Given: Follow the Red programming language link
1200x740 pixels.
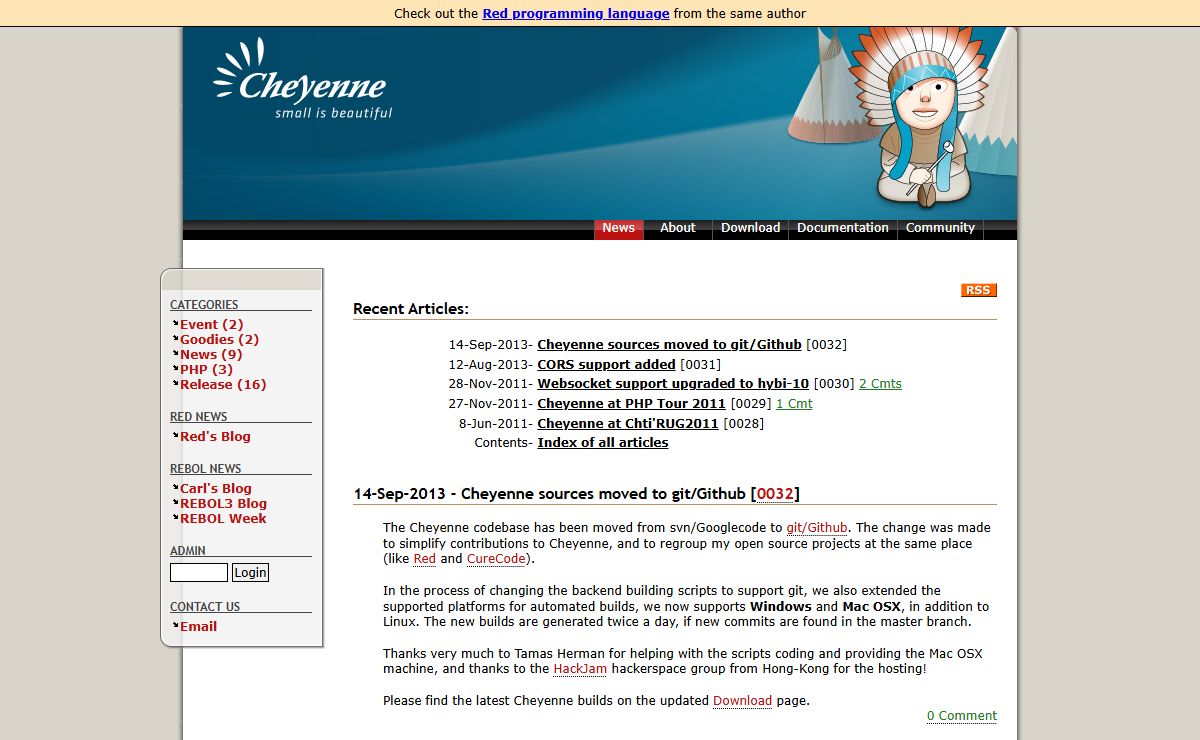Looking at the screenshot, I should (576, 14).
